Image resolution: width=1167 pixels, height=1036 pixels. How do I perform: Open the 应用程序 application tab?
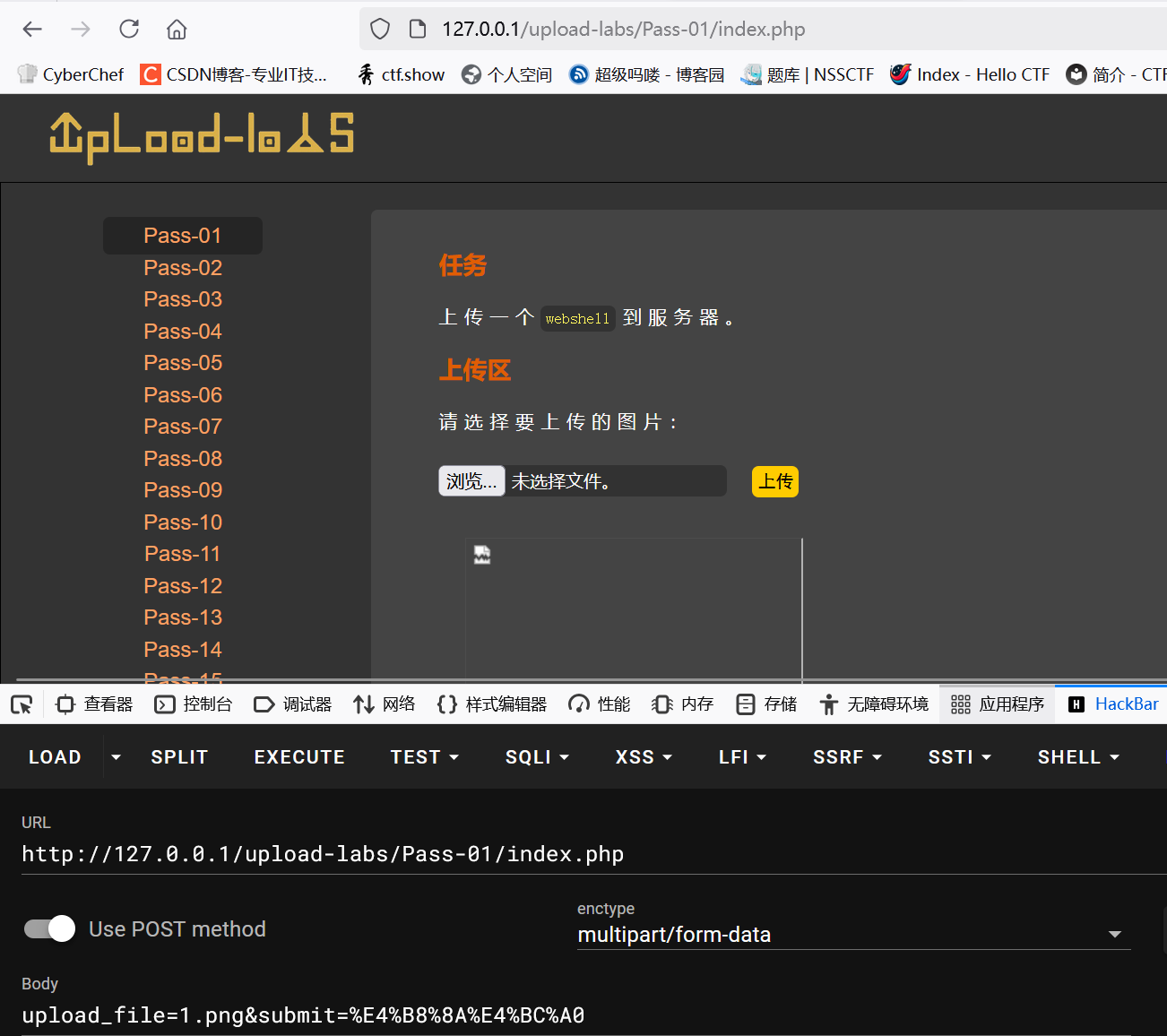pyautogui.click(x=998, y=704)
